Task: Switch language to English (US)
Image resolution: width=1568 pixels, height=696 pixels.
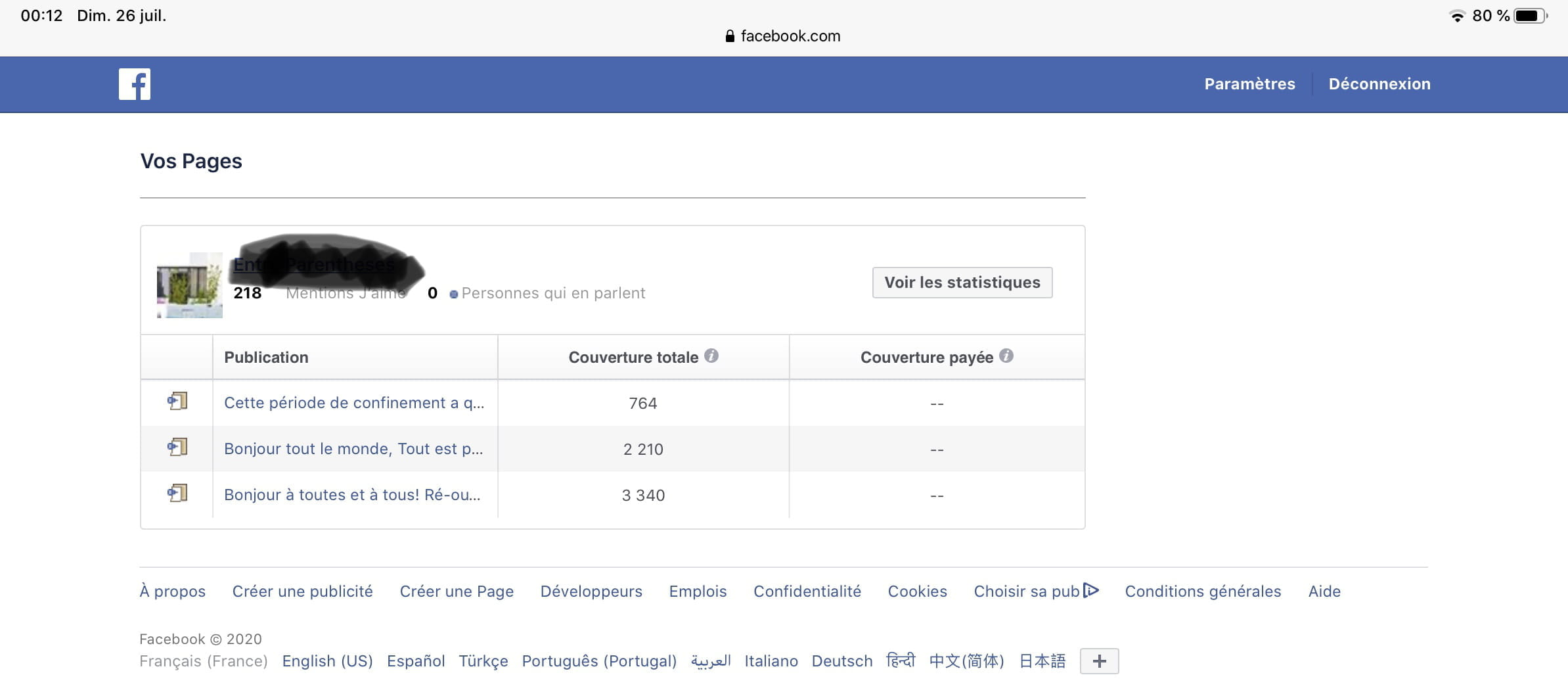Action: [x=327, y=661]
